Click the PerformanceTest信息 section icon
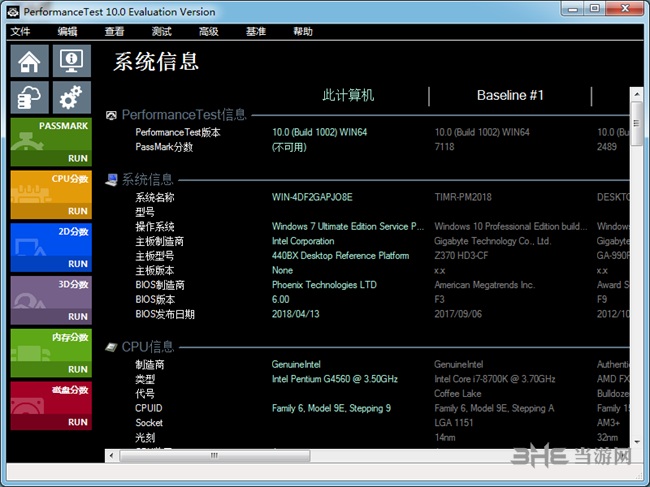Image resolution: width=650 pixels, height=487 pixels. [111, 115]
